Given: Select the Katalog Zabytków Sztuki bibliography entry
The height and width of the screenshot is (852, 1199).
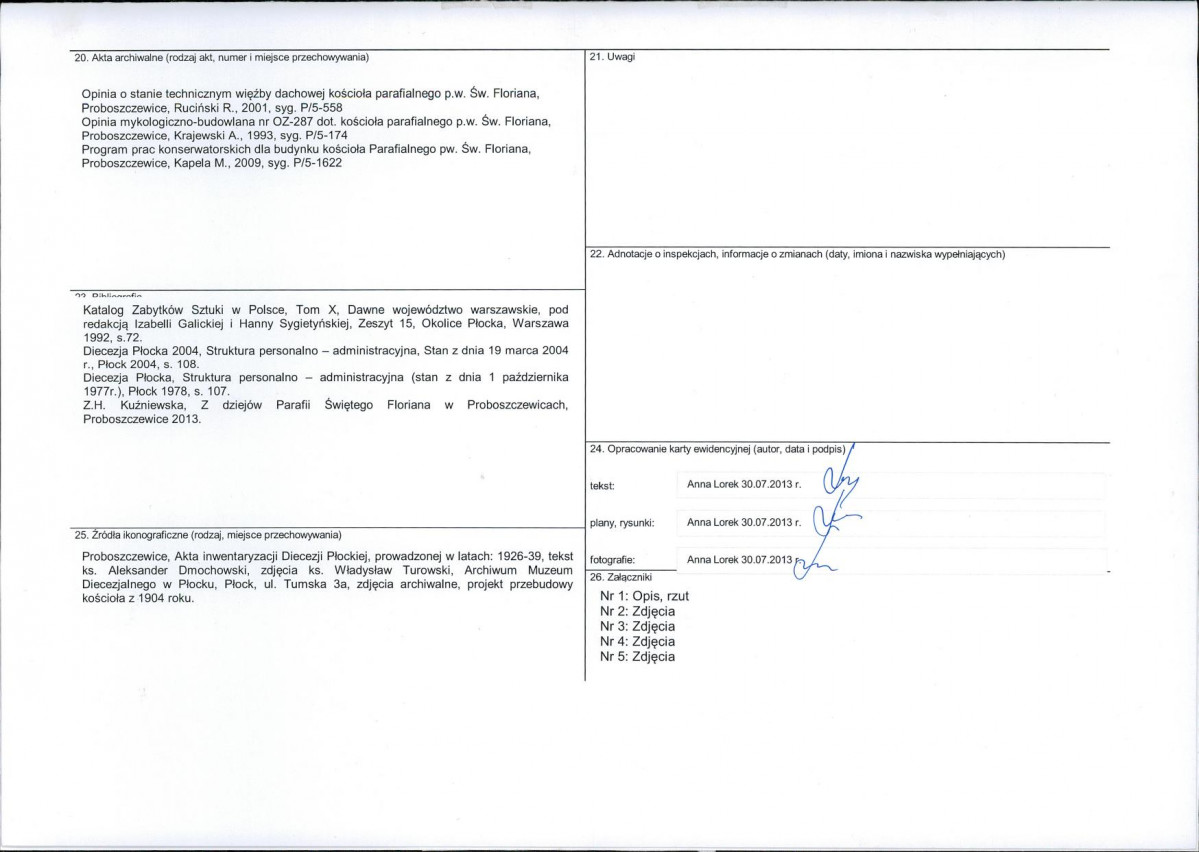Looking at the screenshot, I should pyautogui.click(x=325, y=323).
